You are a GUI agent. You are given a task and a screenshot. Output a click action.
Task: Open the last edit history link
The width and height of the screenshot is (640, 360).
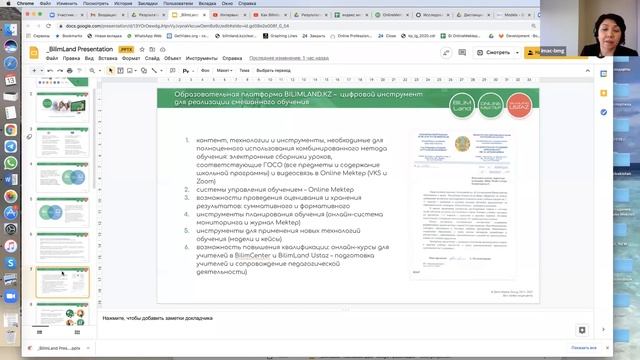[289, 58]
